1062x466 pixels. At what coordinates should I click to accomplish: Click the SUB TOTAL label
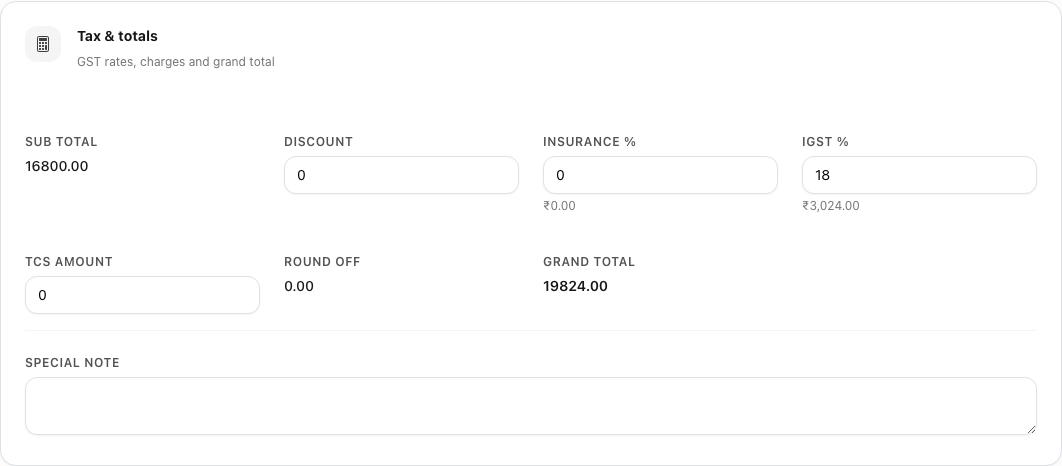click(61, 142)
